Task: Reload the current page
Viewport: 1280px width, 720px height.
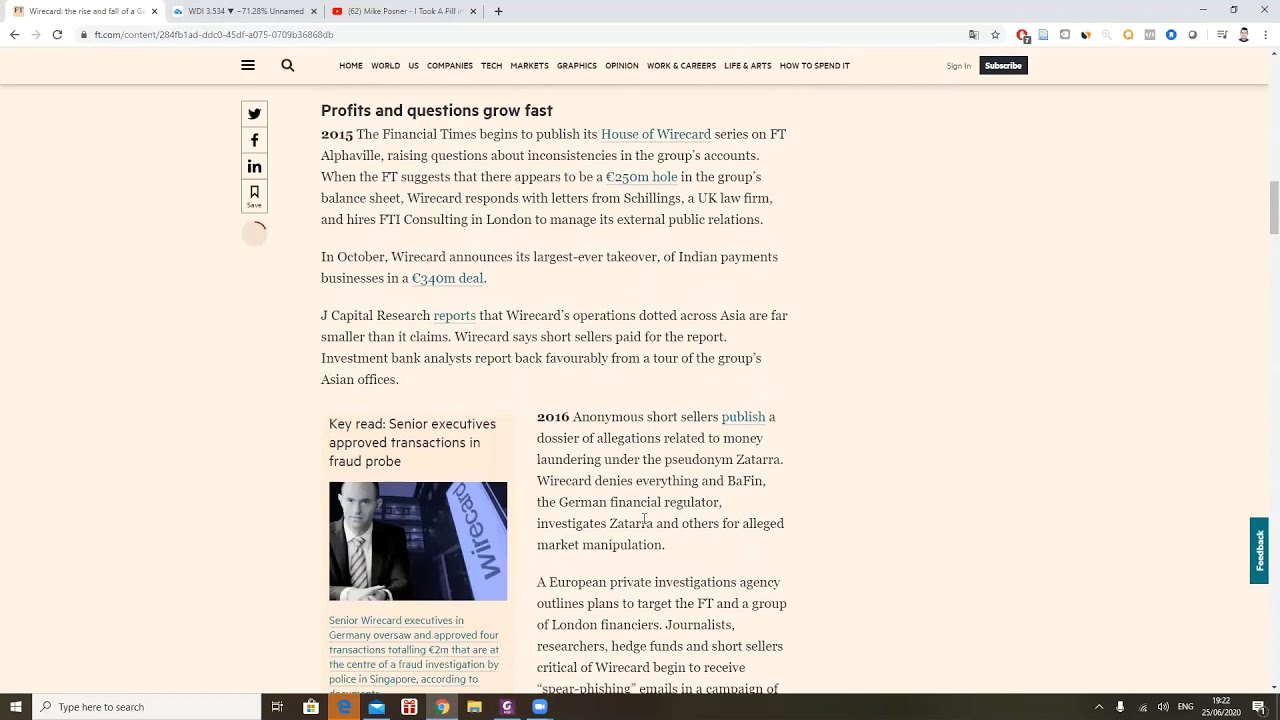Action: coord(57,34)
